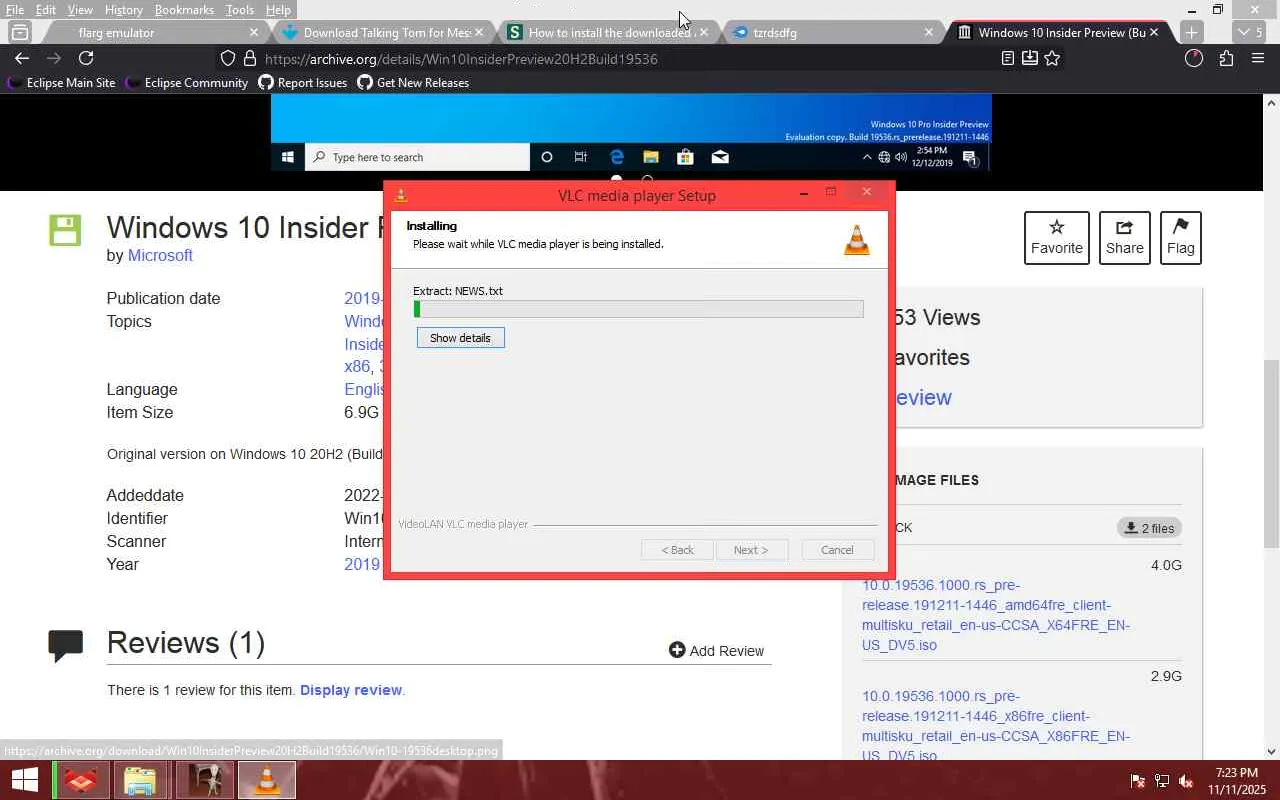Screen dimensions: 1280x800
Task: Click the muted volume tray icon
Action: (x=1186, y=781)
